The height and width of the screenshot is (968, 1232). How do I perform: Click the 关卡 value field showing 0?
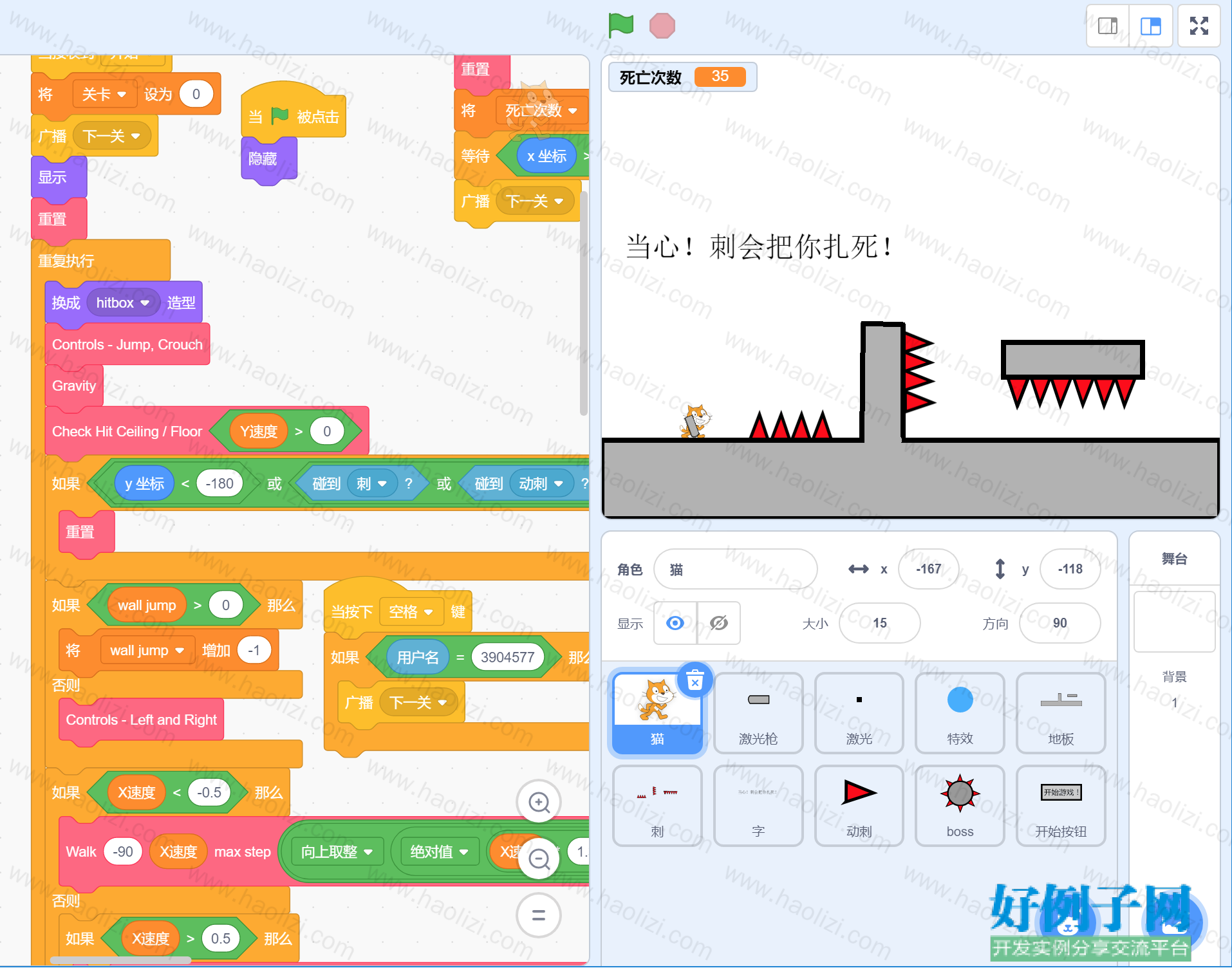click(x=196, y=95)
